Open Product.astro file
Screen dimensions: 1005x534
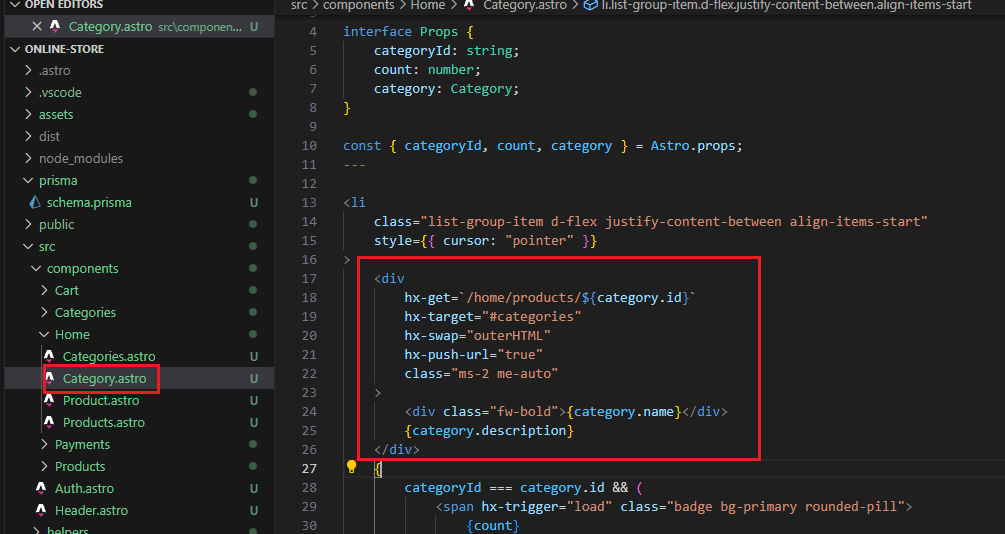(x=101, y=400)
